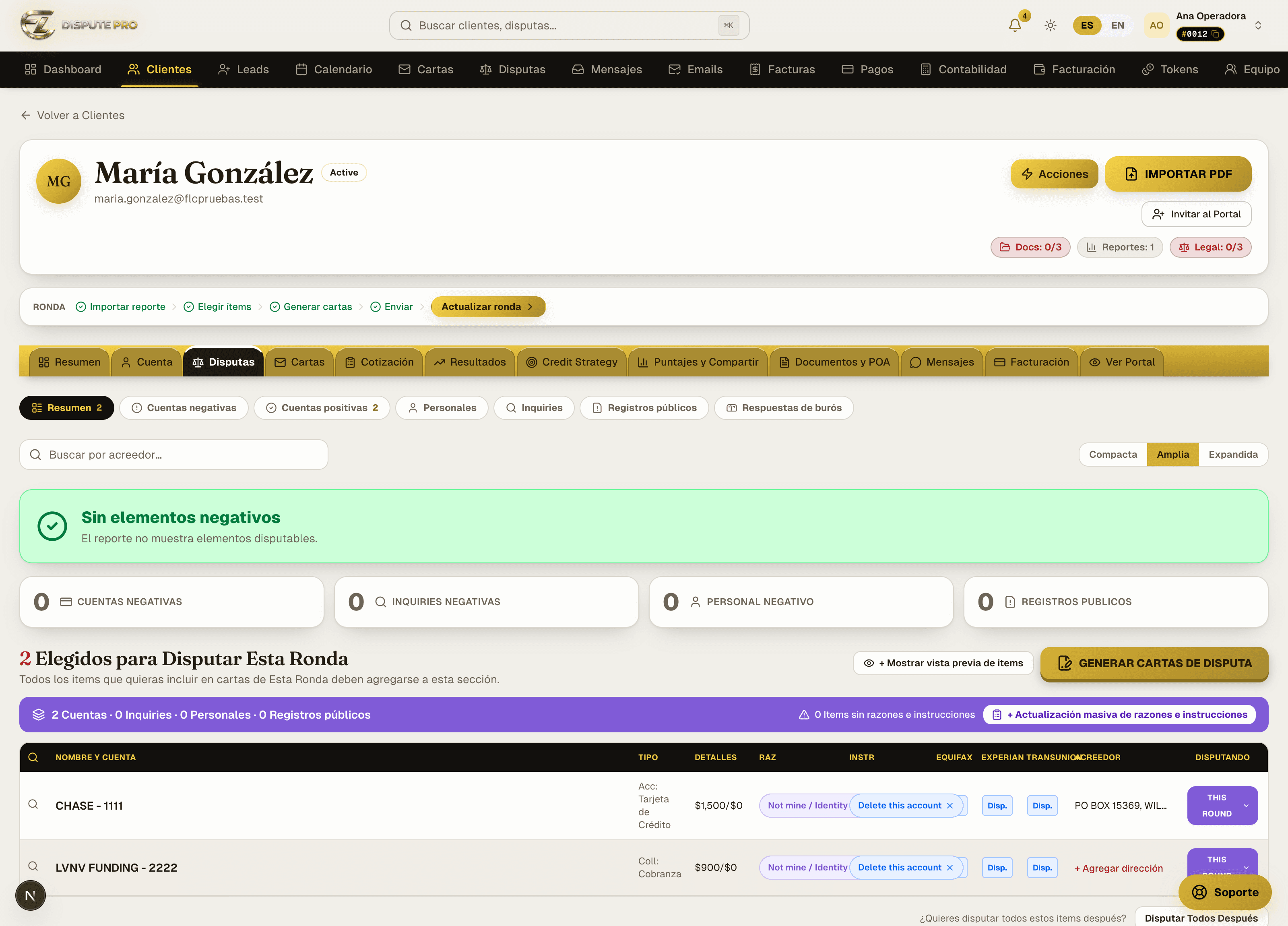Copy the #0012 operator ID
The height and width of the screenshot is (926, 1288).
[1215, 34]
